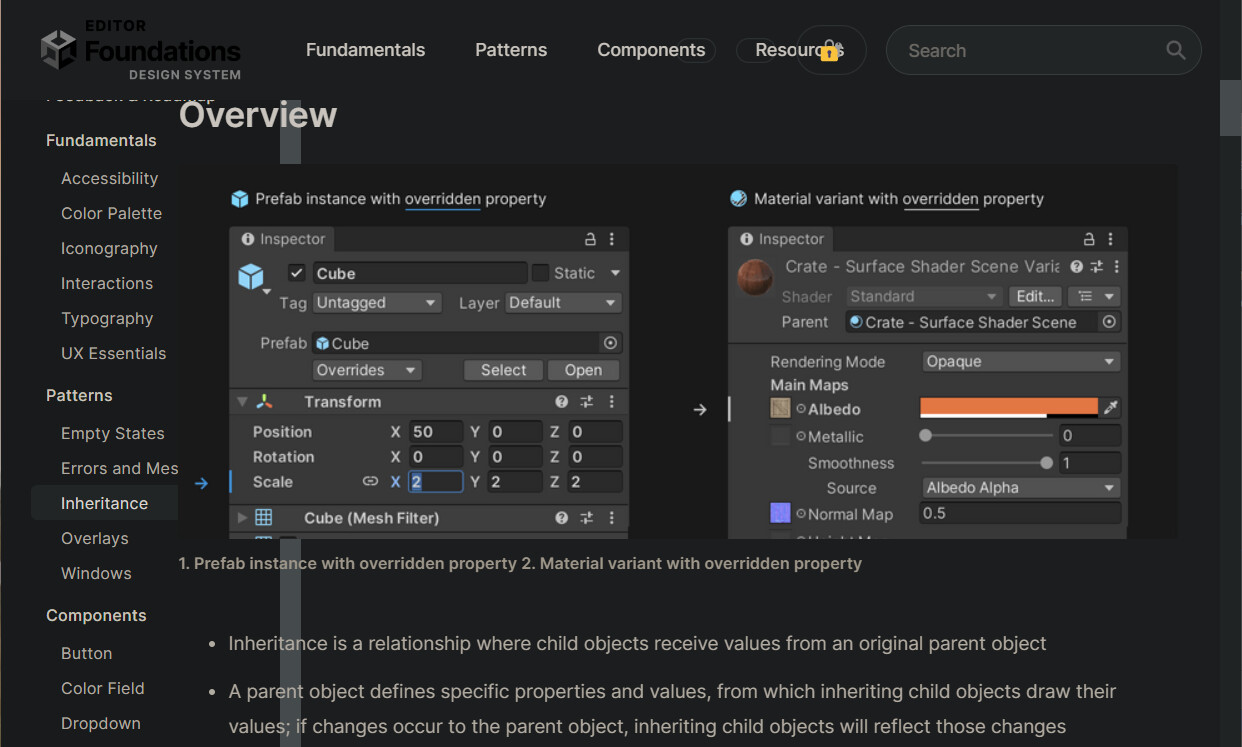Click the search magnifier icon

click(x=1175, y=50)
